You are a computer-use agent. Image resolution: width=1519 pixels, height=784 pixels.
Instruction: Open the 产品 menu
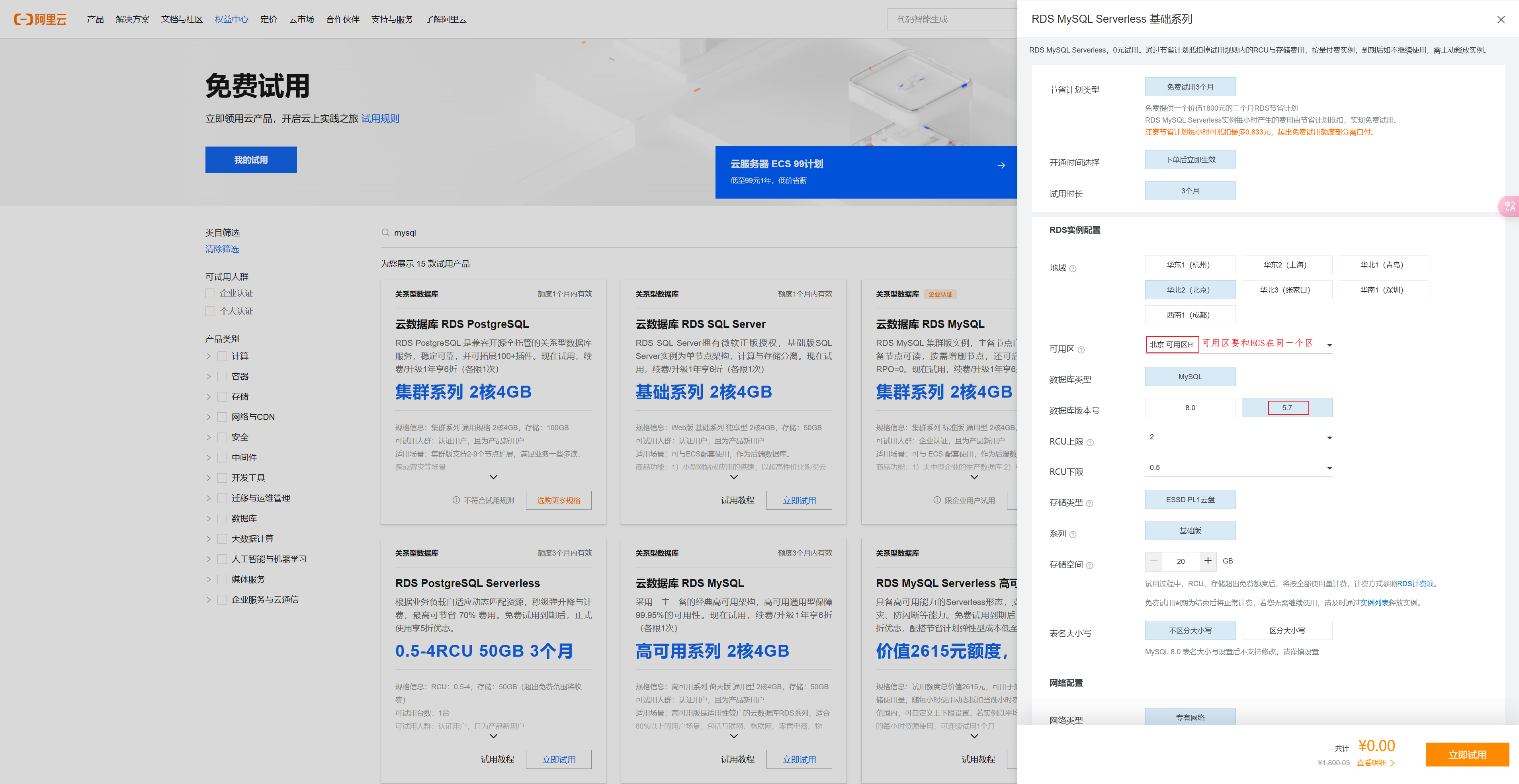click(95, 20)
